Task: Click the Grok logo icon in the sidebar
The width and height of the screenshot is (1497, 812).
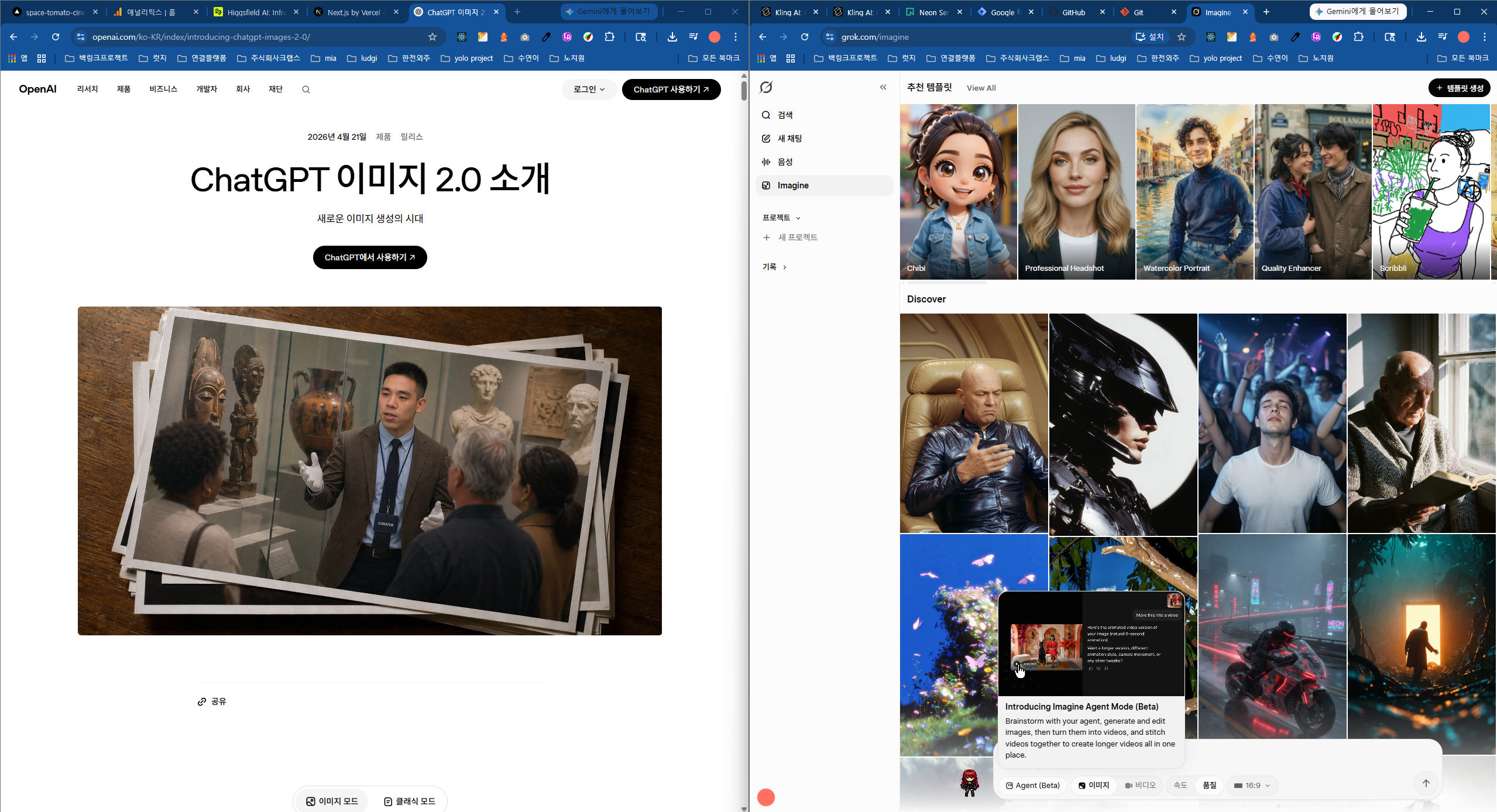Action: pos(766,87)
